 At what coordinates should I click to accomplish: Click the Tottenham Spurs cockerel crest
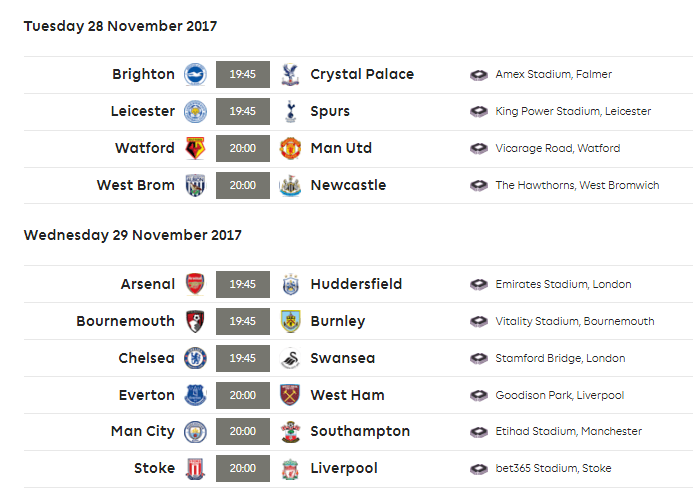[x=290, y=111]
